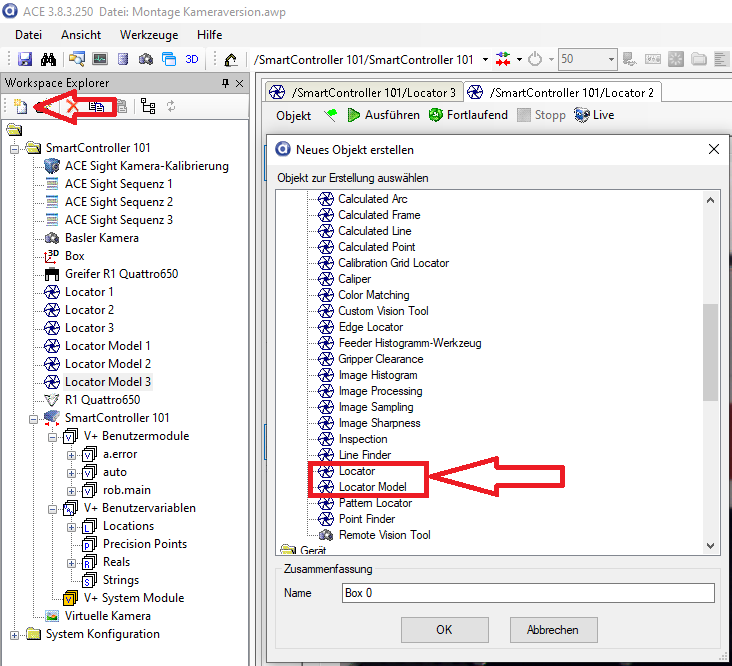Select Greifer R1 Quattro650 in the tree
The width and height of the screenshot is (732, 666).
pos(121,274)
